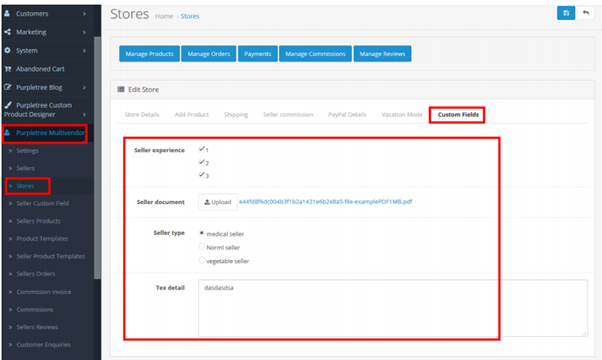
Task: Click the System gear icon
Action: point(7,50)
